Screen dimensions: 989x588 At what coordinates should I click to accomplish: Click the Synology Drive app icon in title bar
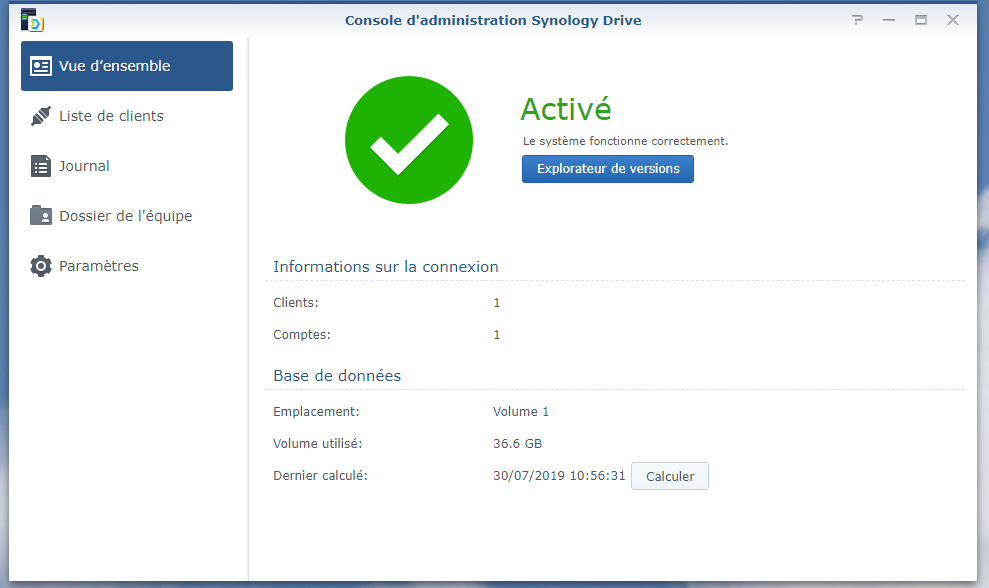[32, 20]
